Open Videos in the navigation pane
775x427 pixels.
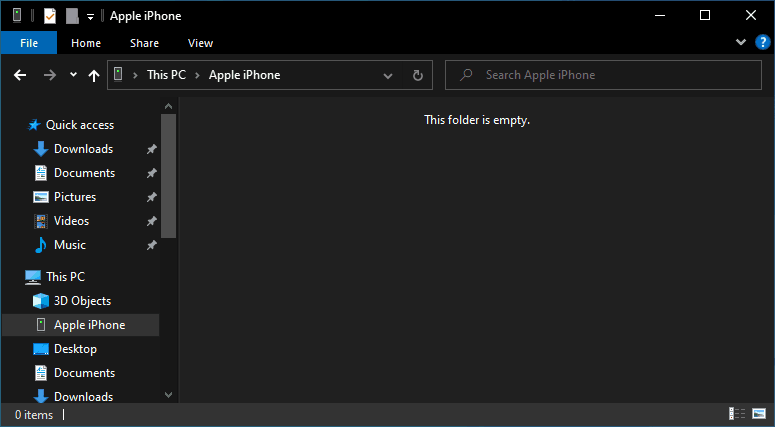(72, 221)
